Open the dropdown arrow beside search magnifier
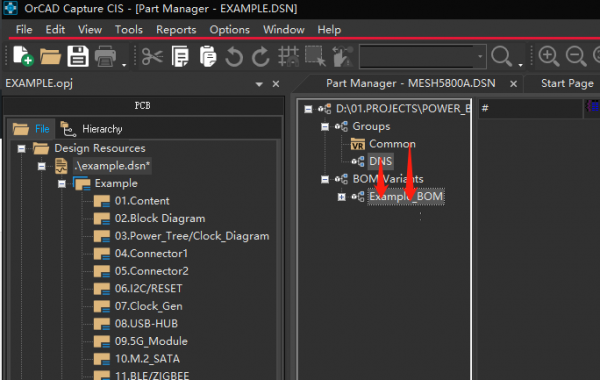Viewport: 600px width, 380px height. pos(520,65)
